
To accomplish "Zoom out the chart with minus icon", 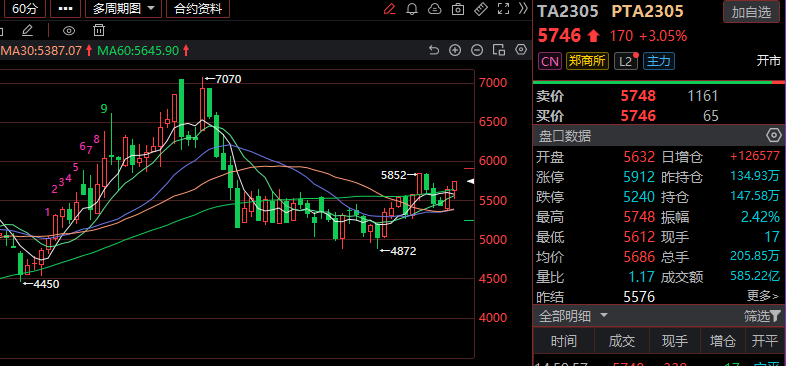I will 477,50.
